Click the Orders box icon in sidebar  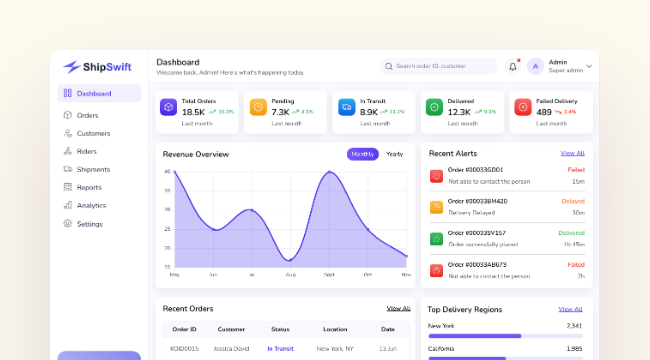click(x=68, y=115)
